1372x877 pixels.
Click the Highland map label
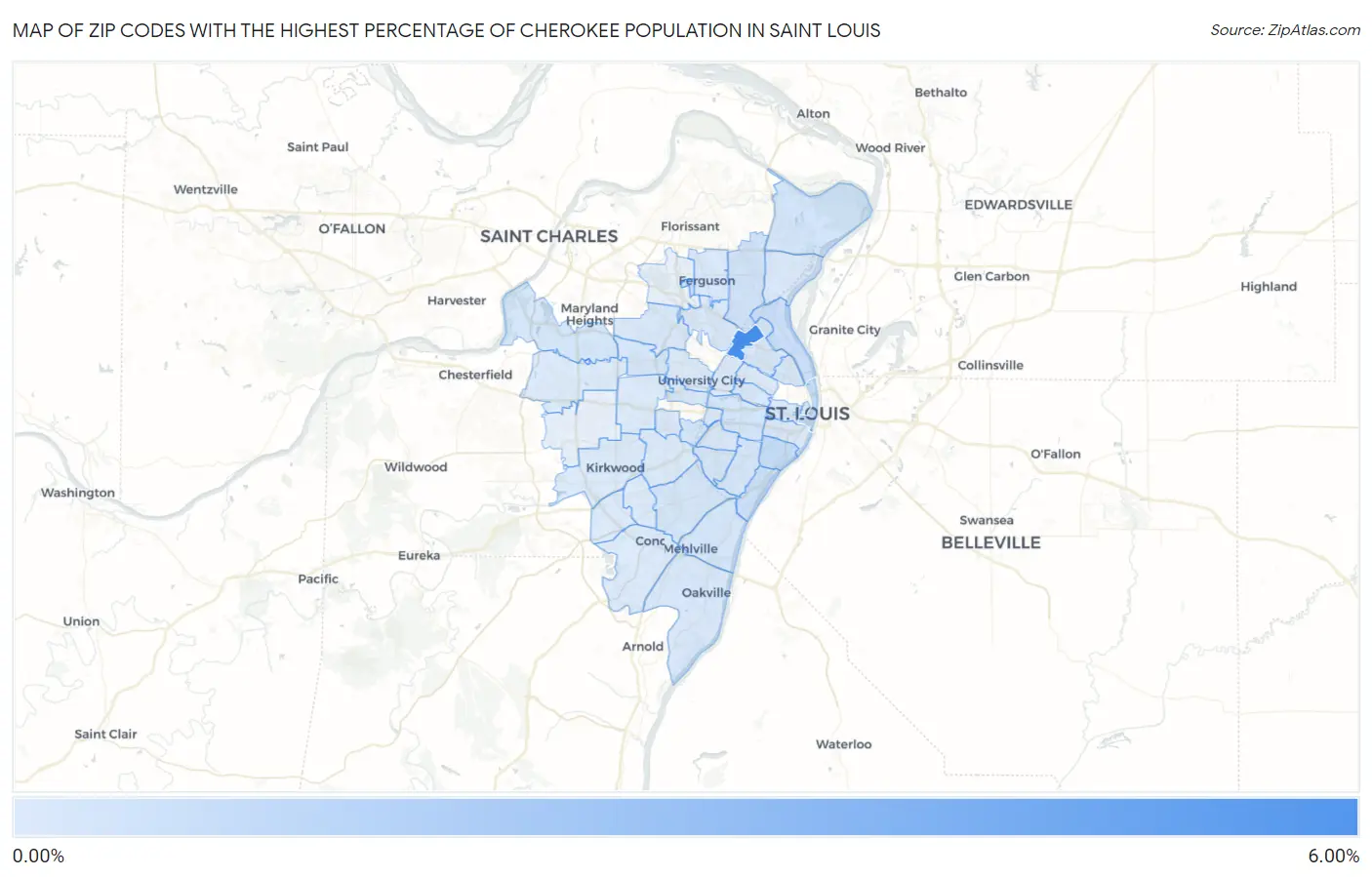1269,287
